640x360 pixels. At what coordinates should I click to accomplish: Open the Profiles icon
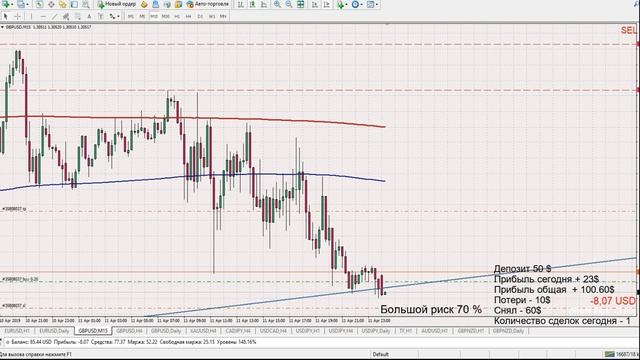[x=21, y=4]
